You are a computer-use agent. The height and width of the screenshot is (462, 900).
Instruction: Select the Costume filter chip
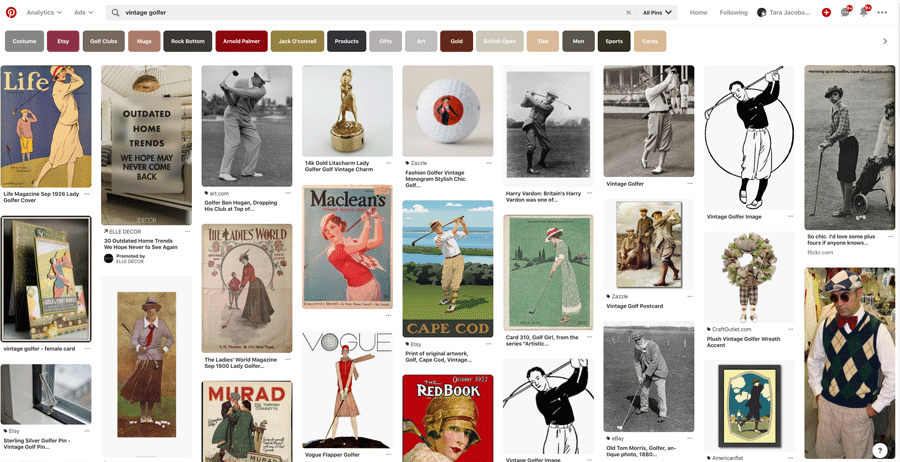[x=24, y=41]
